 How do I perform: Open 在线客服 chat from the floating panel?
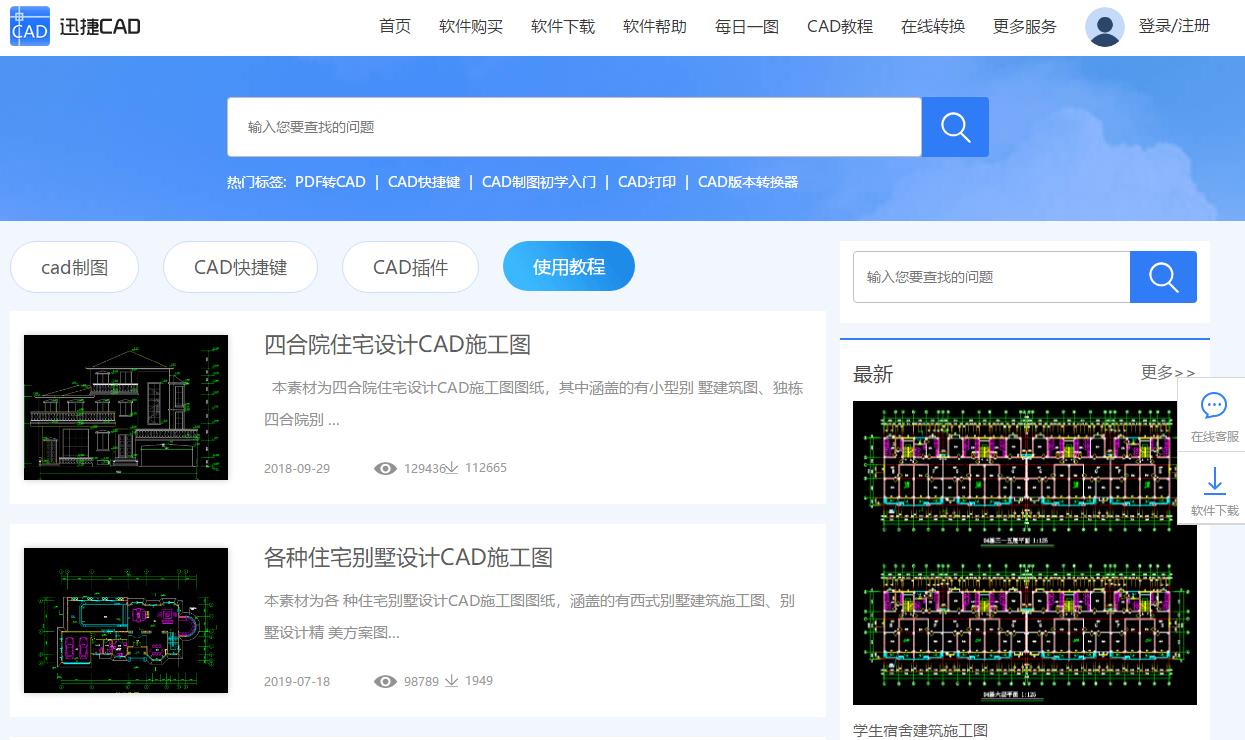[1214, 414]
